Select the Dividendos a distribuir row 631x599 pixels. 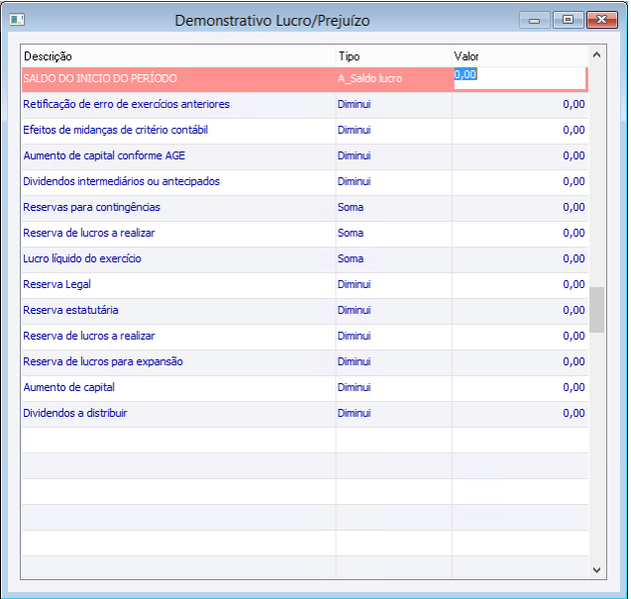click(x=305, y=414)
